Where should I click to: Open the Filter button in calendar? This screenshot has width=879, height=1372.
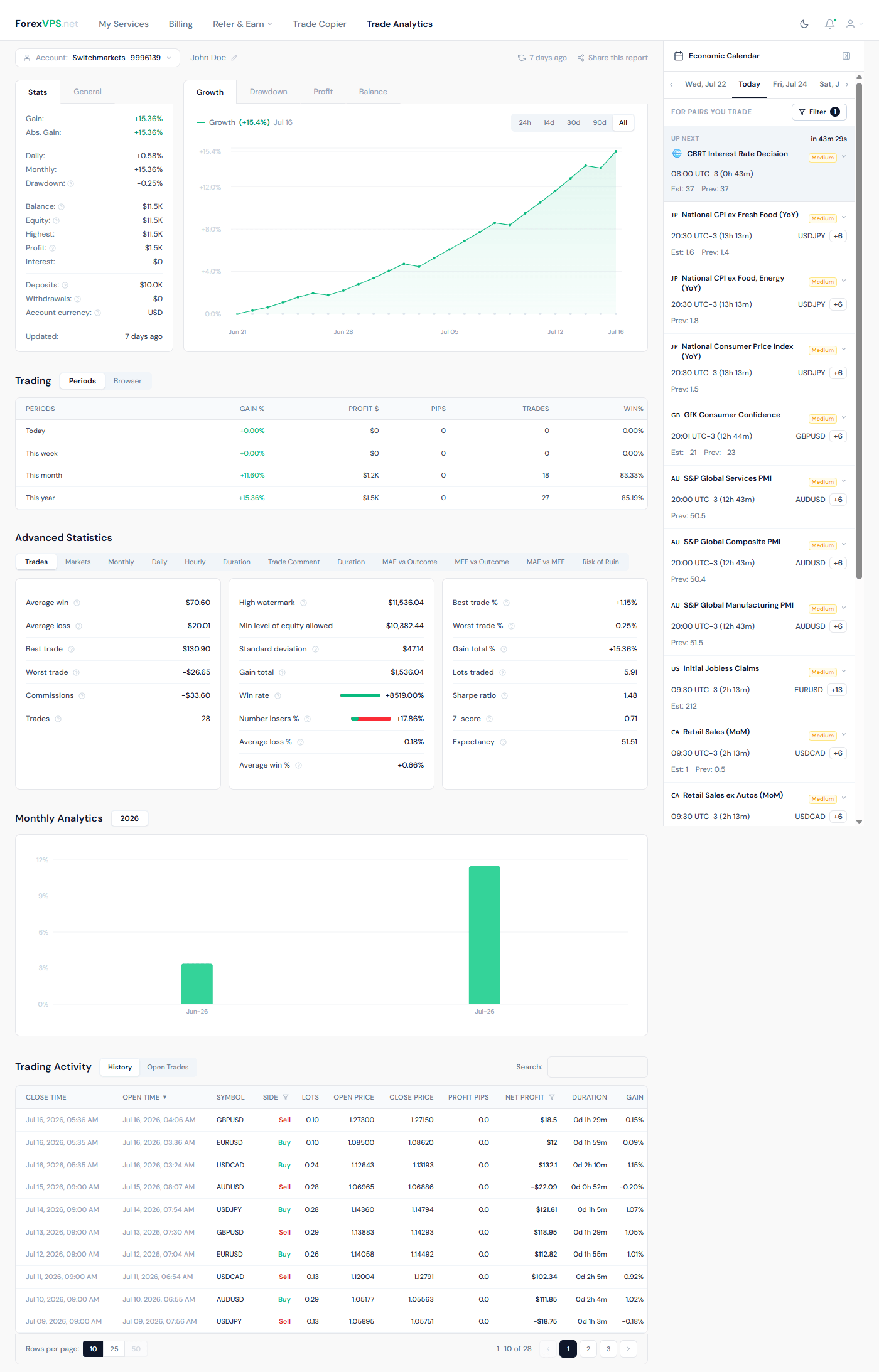click(x=819, y=112)
